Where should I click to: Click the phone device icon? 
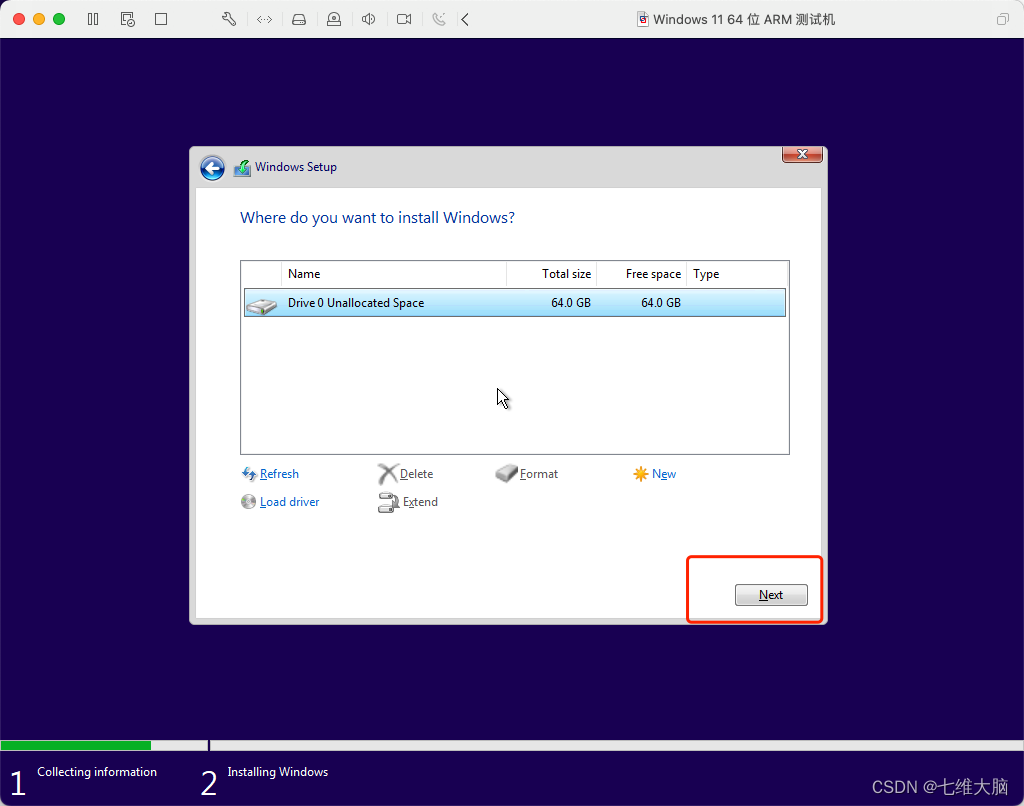[x=439, y=20]
